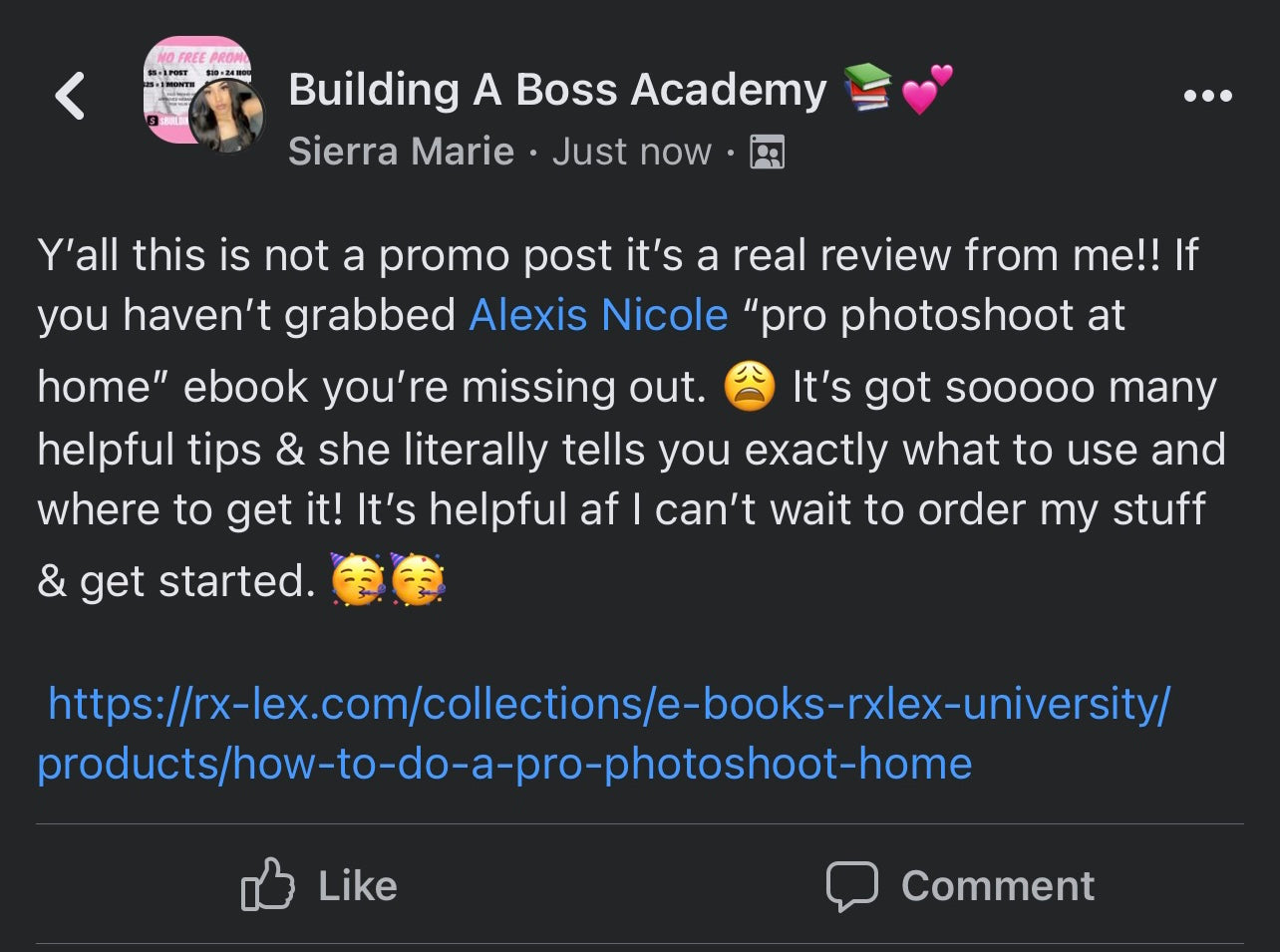Tap the post's review text body

[628, 449]
